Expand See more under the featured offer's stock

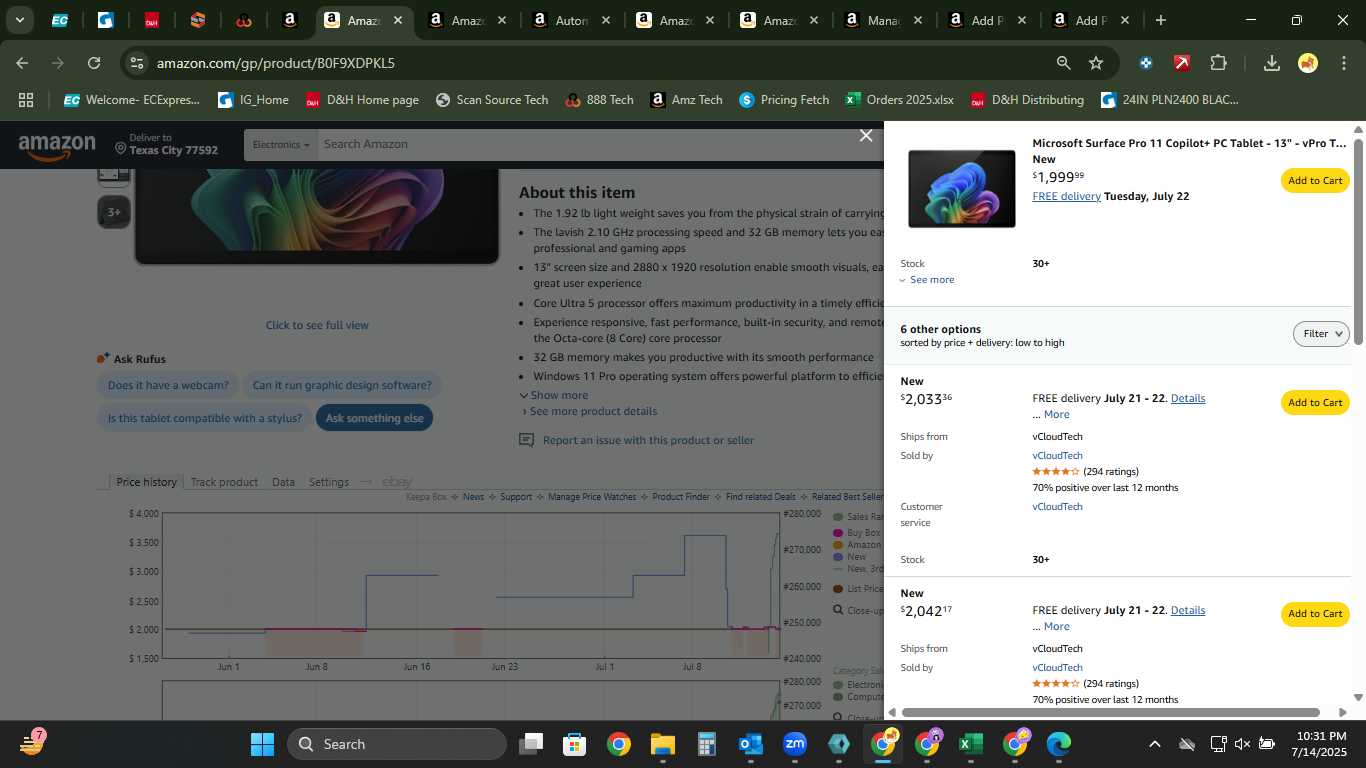coord(927,280)
